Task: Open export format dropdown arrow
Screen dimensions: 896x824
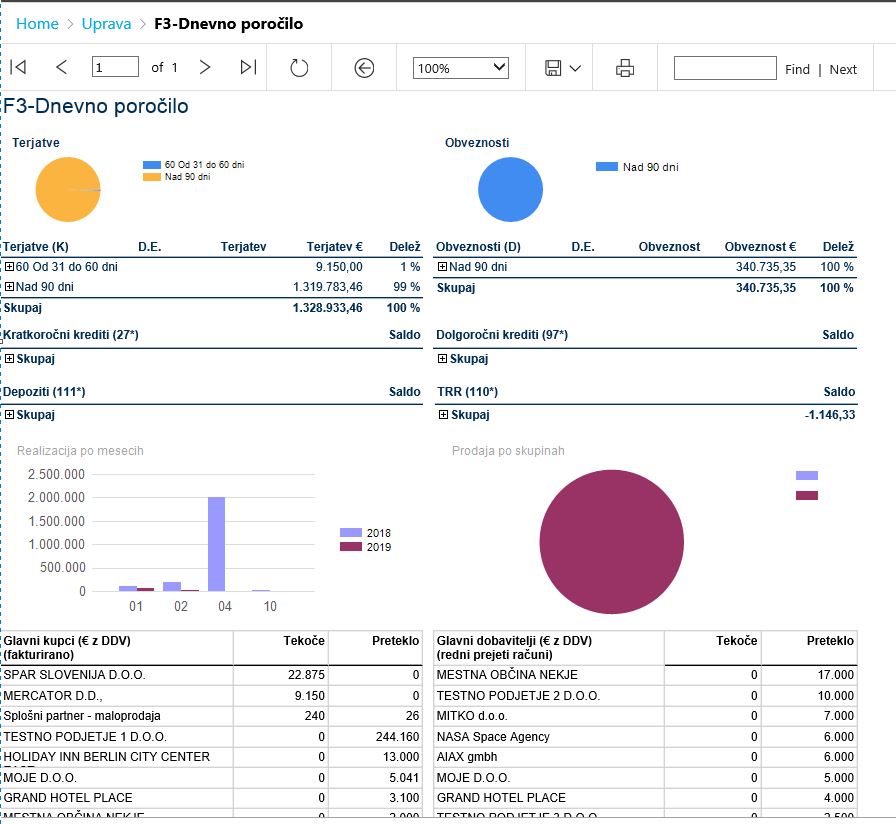Action: point(575,69)
